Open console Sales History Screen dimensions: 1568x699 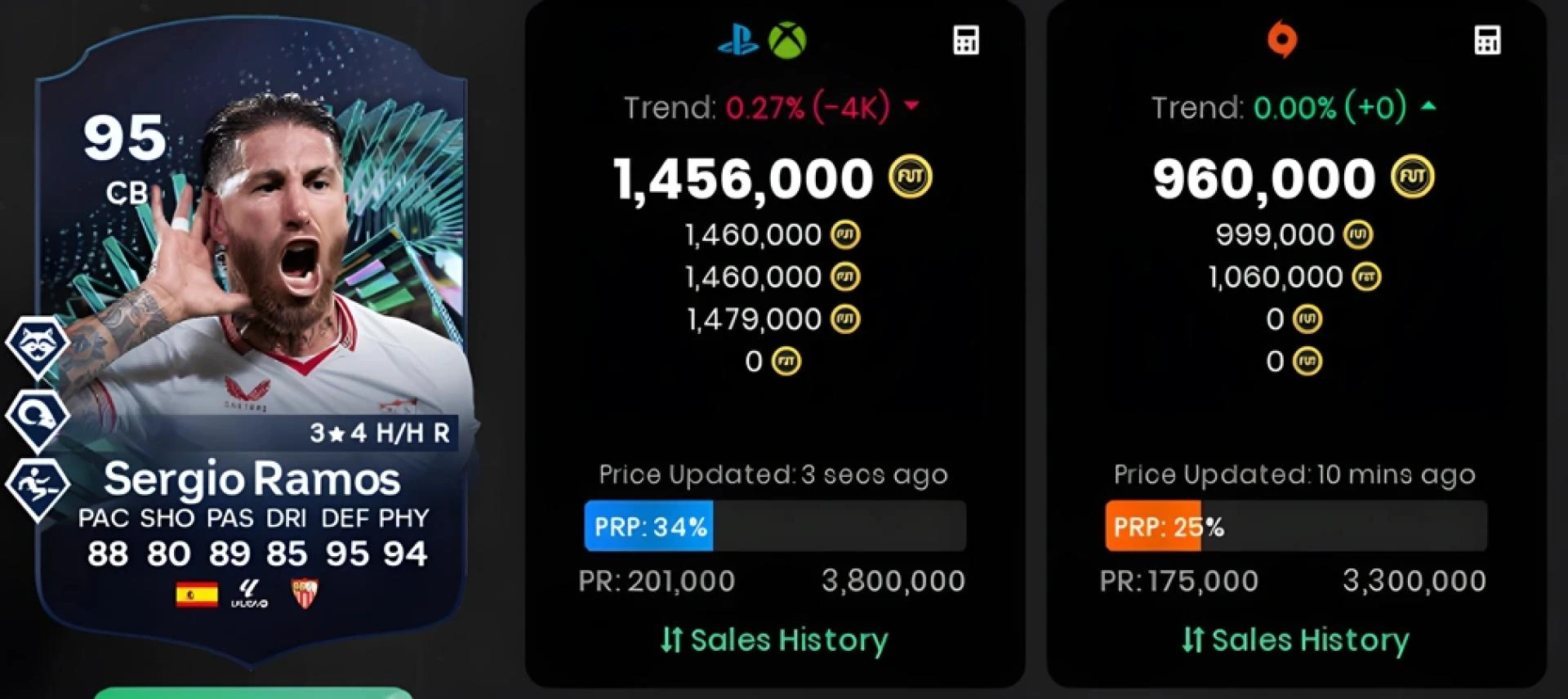point(774,640)
